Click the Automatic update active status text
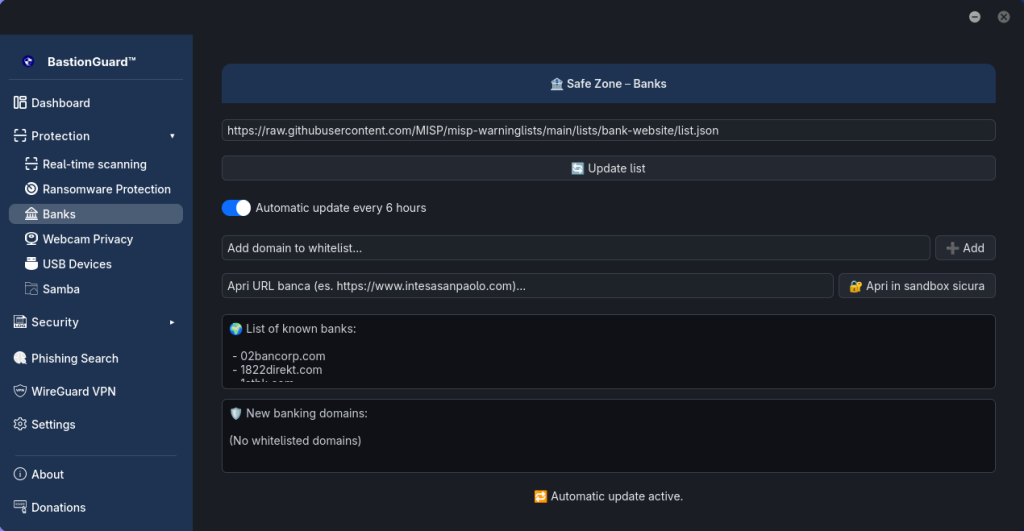This screenshot has width=1024, height=531. click(617, 496)
